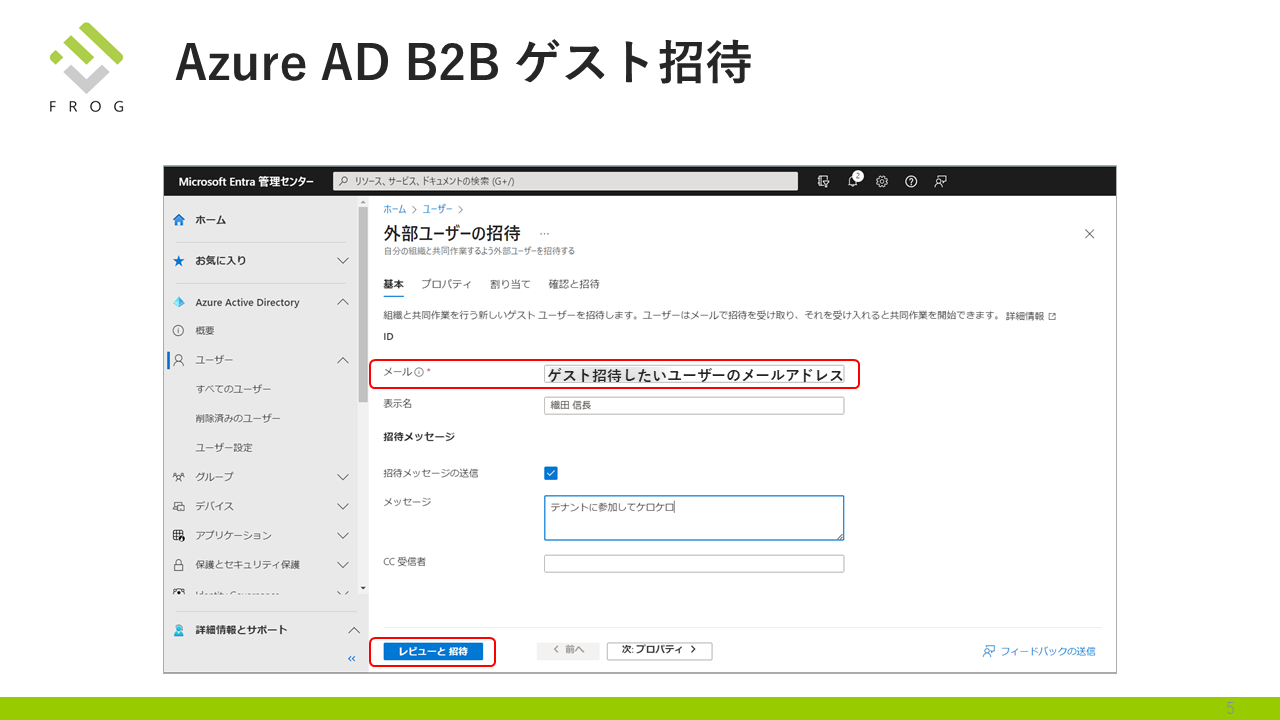Expand the デバイス section chevron

point(343,506)
